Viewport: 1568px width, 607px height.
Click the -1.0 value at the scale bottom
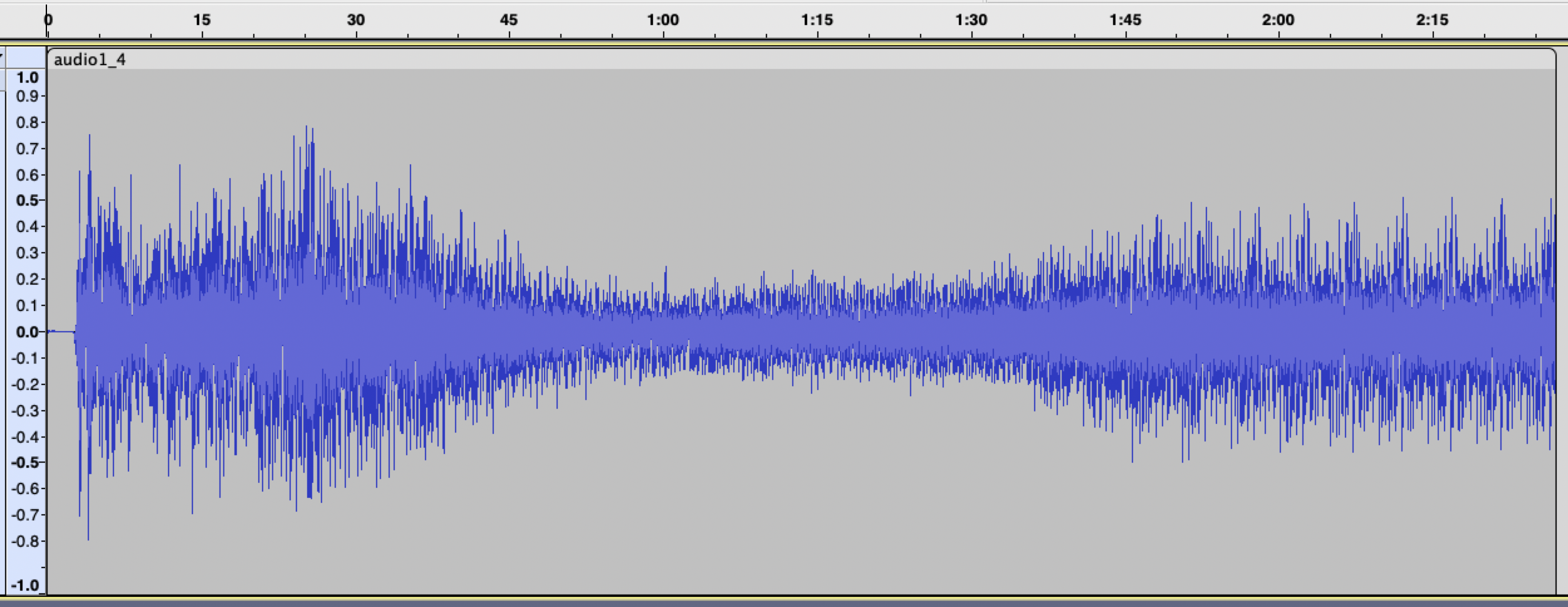[26, 586]
